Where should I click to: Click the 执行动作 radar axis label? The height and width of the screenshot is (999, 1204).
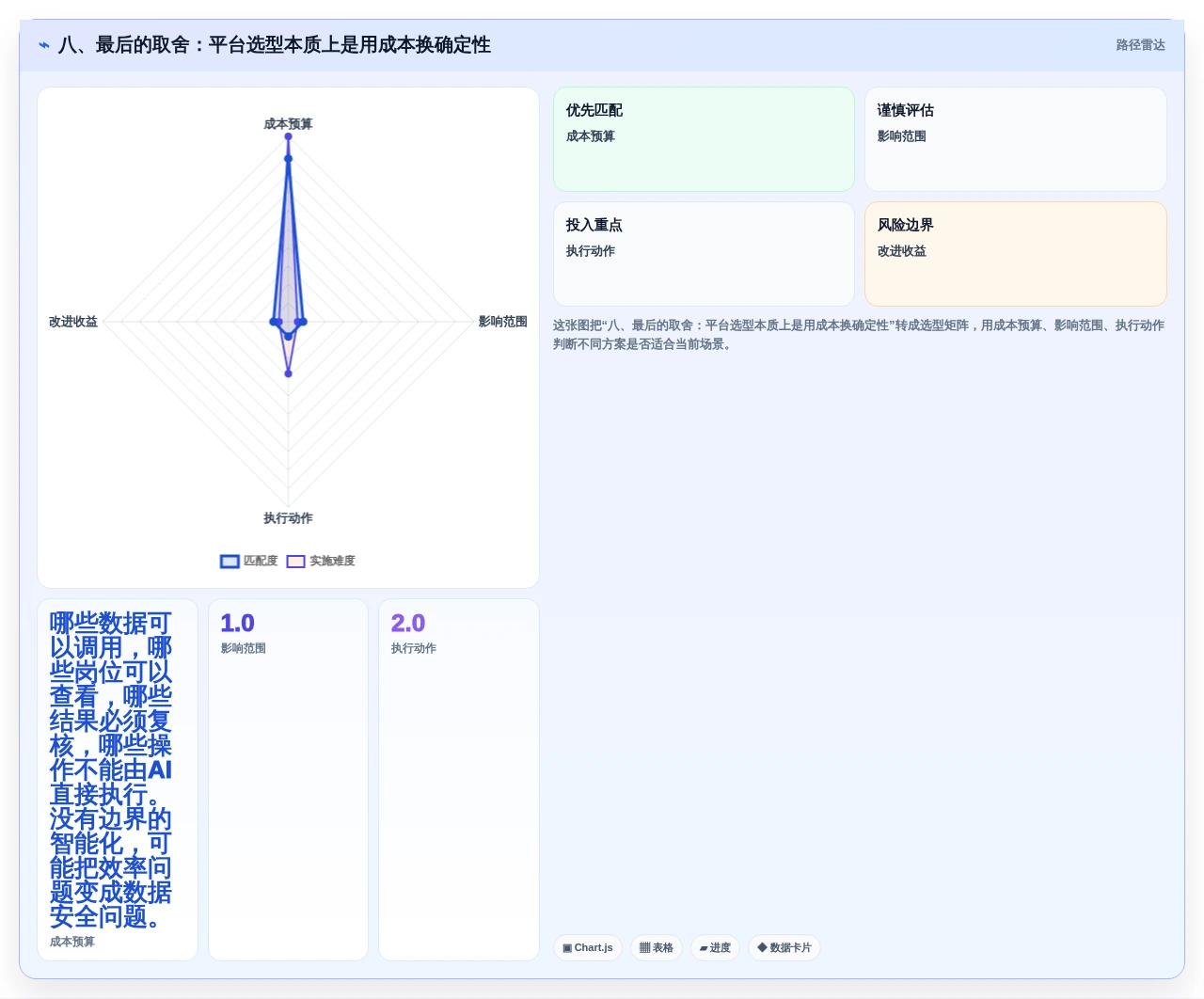[288, 518]
